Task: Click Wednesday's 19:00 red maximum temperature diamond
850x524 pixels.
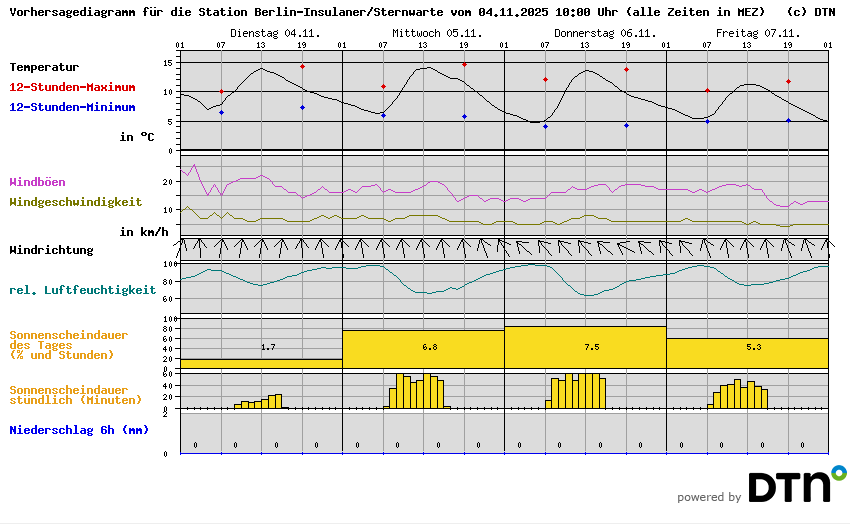Action: point(464,64)
